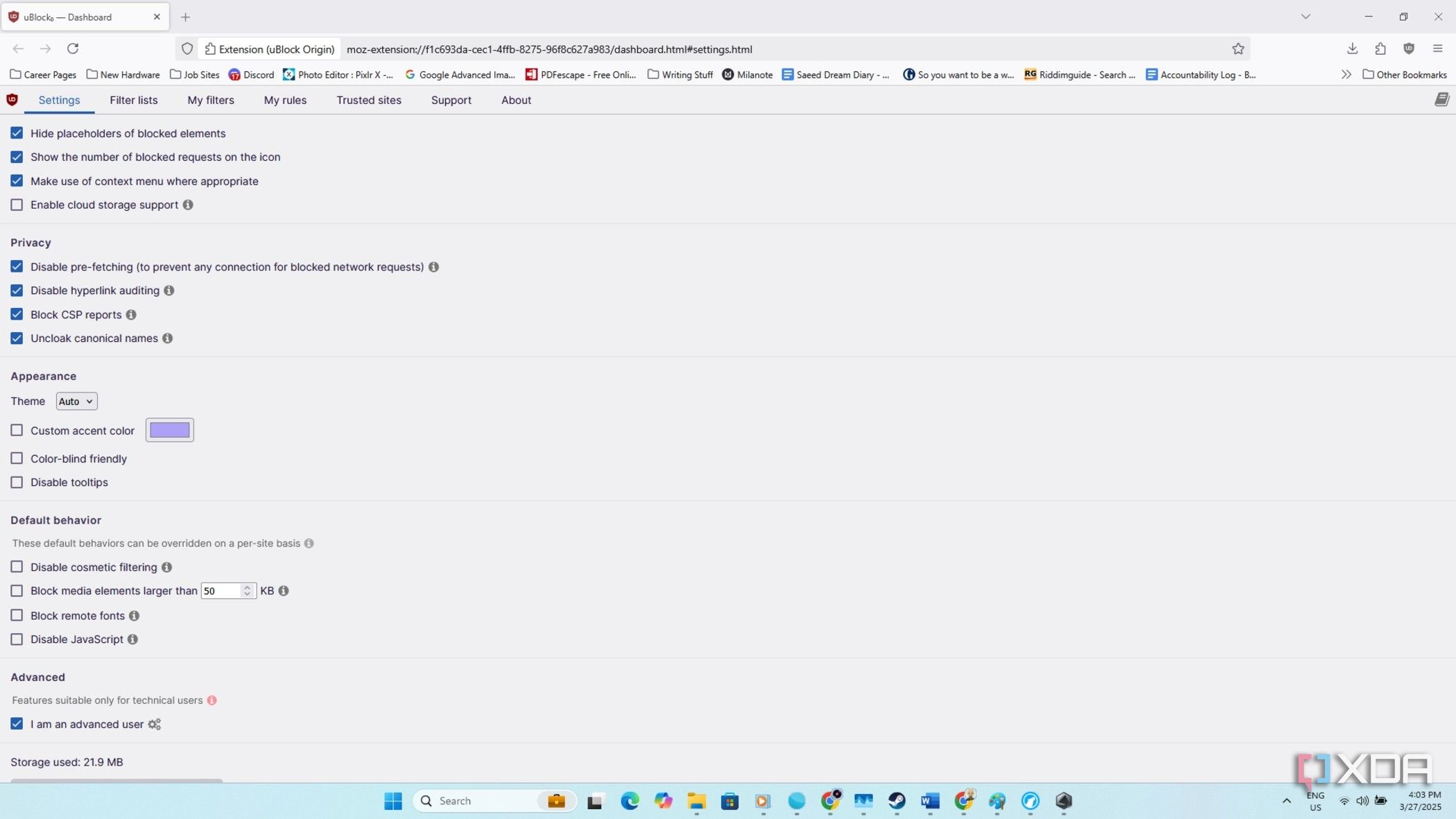
Task: Open the Theme Auto dropdown
Action: 76,402
